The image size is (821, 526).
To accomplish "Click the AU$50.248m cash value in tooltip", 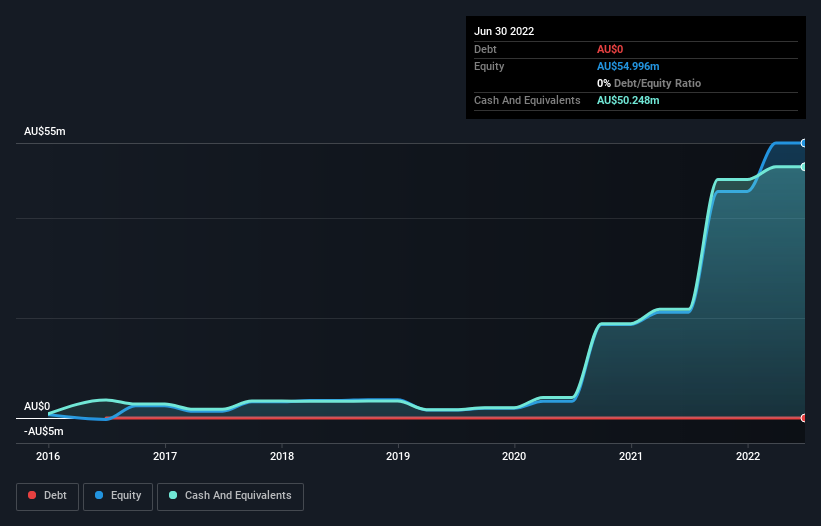I will 628,100.
